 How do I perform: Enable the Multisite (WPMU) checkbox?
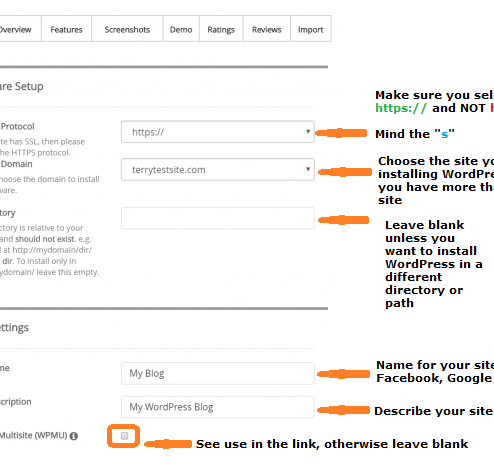(x=124, y=436)
